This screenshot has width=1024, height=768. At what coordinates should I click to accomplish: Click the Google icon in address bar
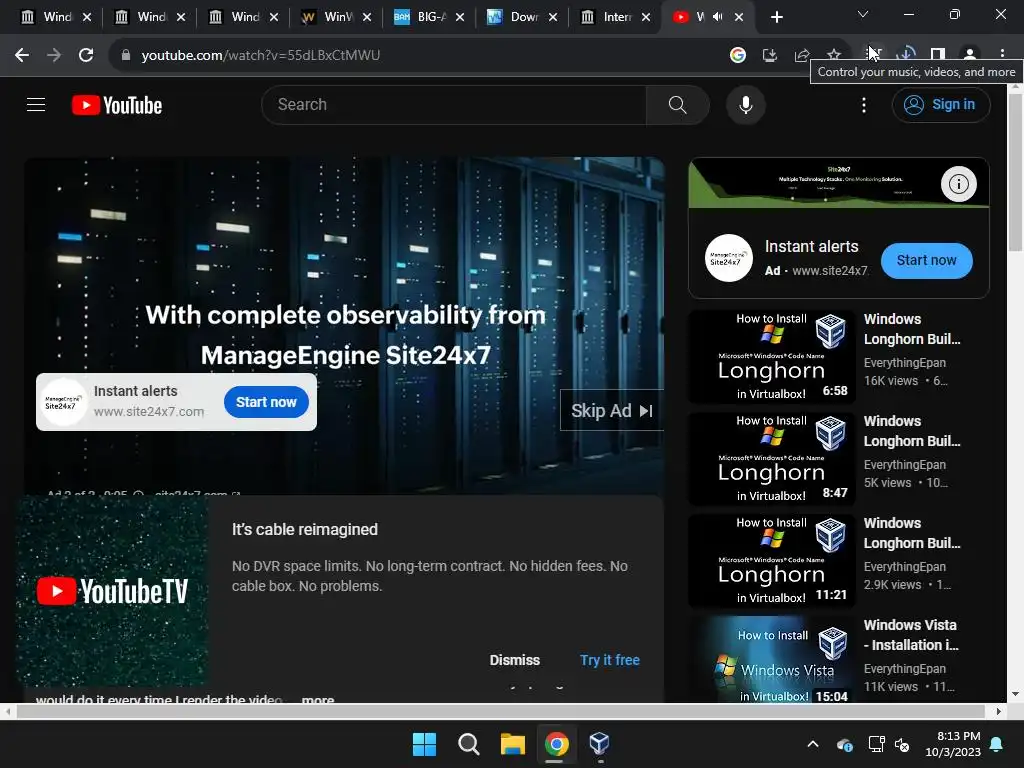pyautogui.click(x=738, y=55)
